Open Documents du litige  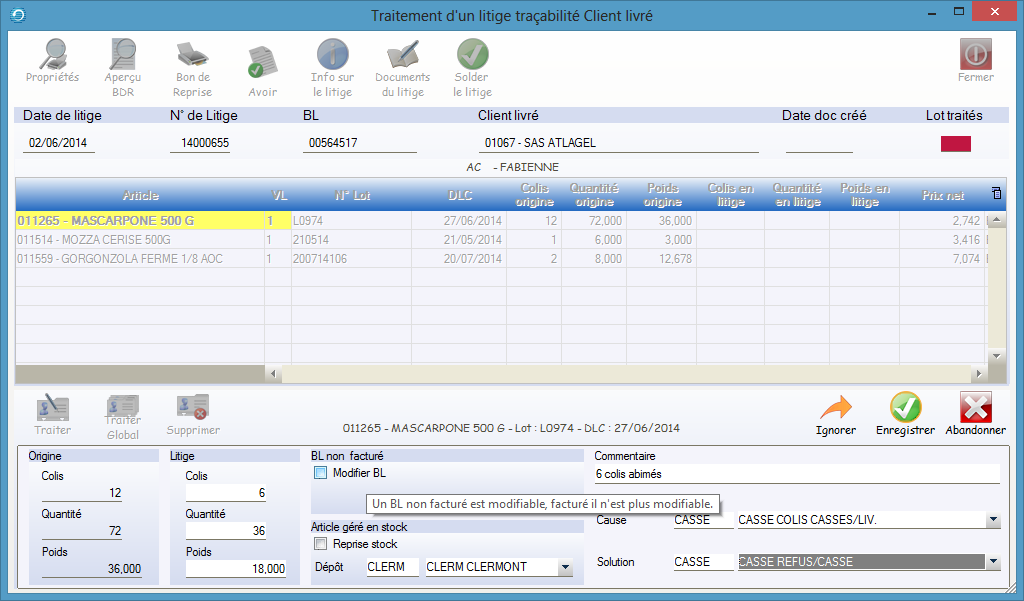pyautogui.click(x=402, y=55)
